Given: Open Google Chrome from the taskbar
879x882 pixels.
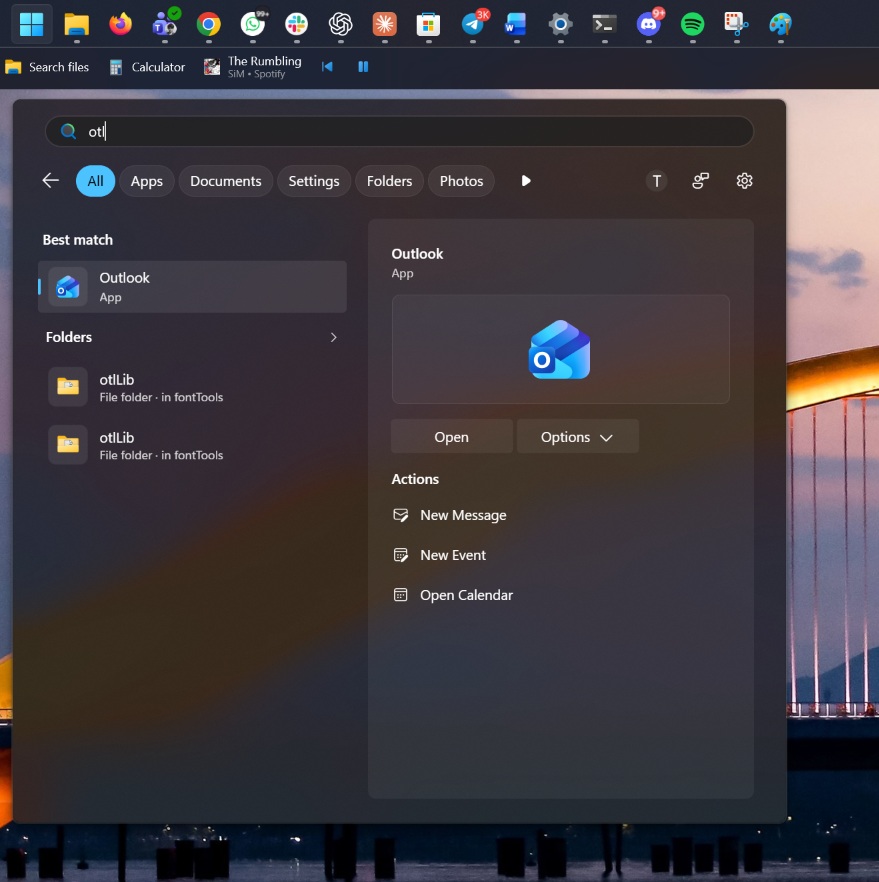Looking at the screenshot, I should 209,24.
